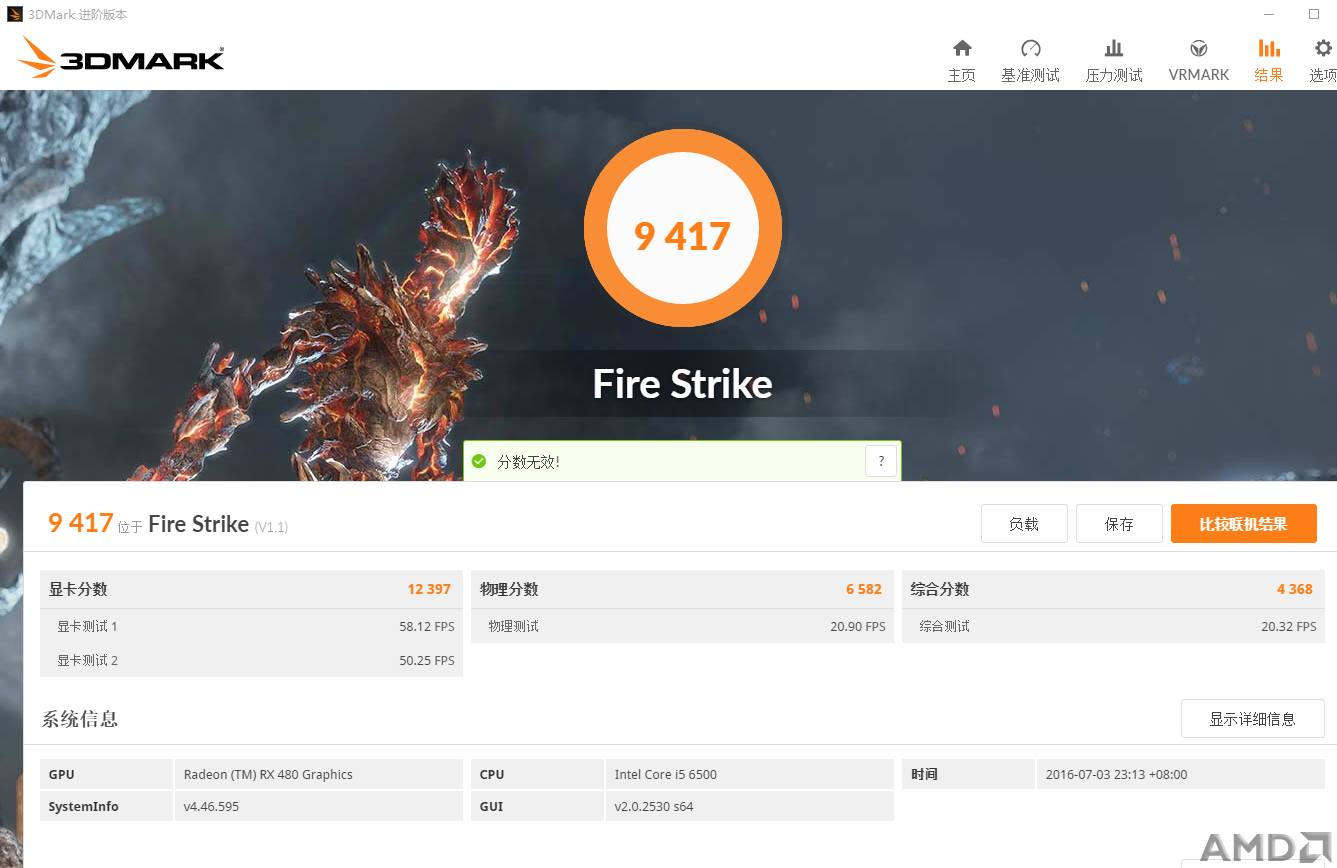The height and width of the screenshot is (868, 1337).
Task: Click the Radeon (TM) RX 480 Graphics value
Action: click(x=268, y=775)
